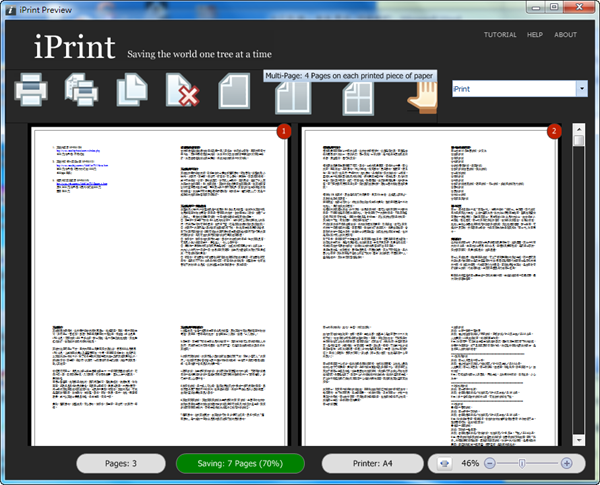
Task: Click the 46% zoom value
Action: (470, 464)
